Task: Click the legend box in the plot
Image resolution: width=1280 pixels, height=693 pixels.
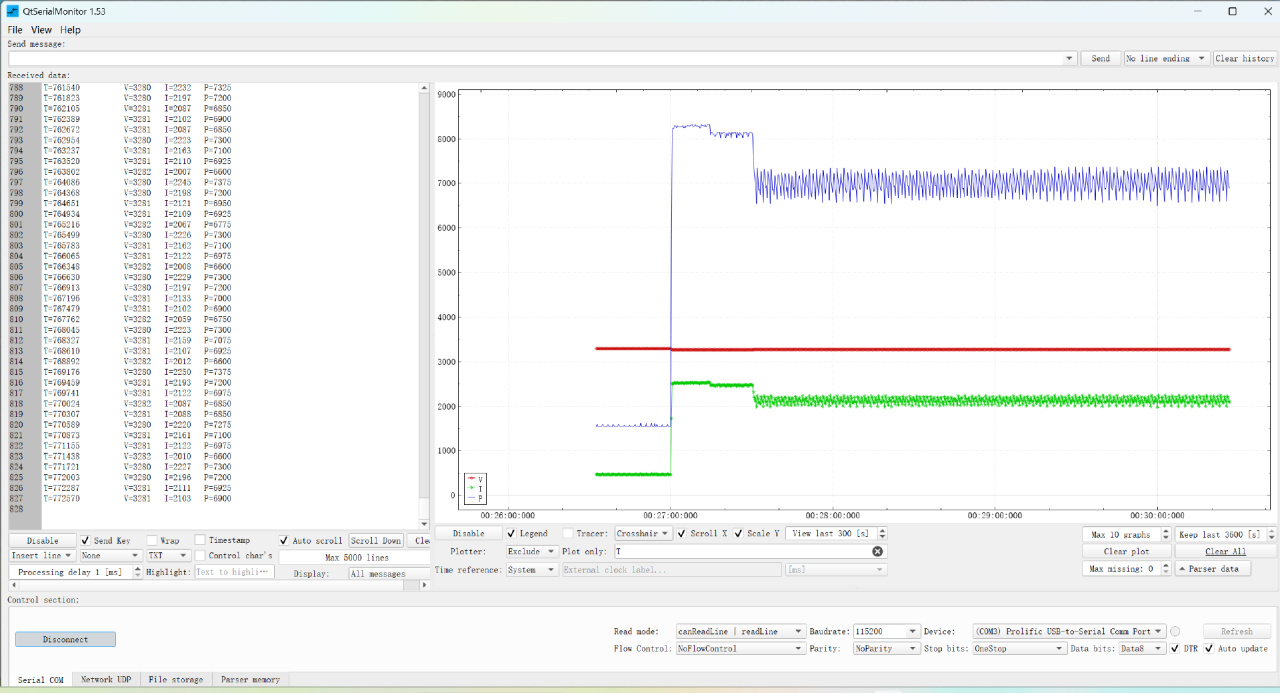Action: pyautogui.click(x=476, y=488)
